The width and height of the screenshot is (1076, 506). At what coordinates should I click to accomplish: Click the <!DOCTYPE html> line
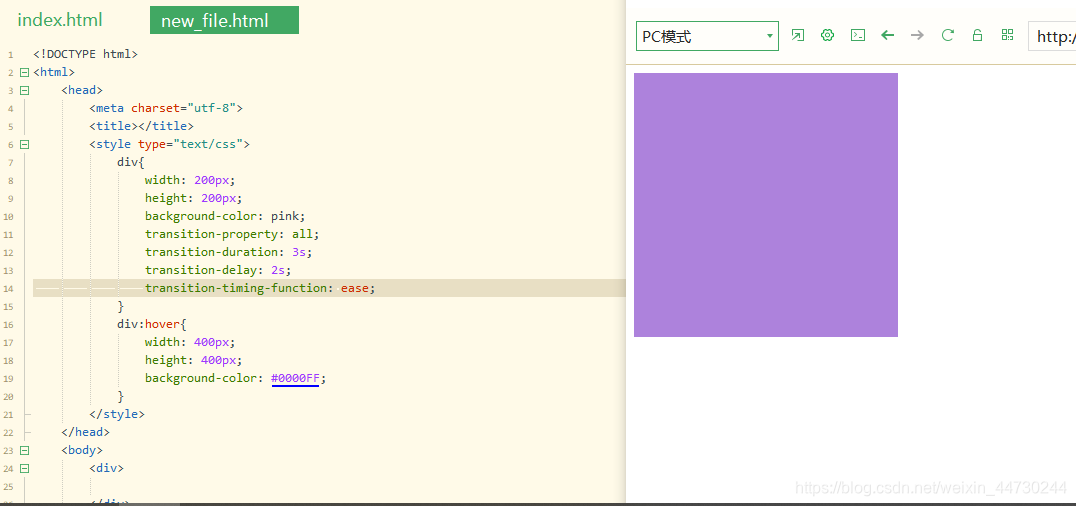tap(86, 54)
